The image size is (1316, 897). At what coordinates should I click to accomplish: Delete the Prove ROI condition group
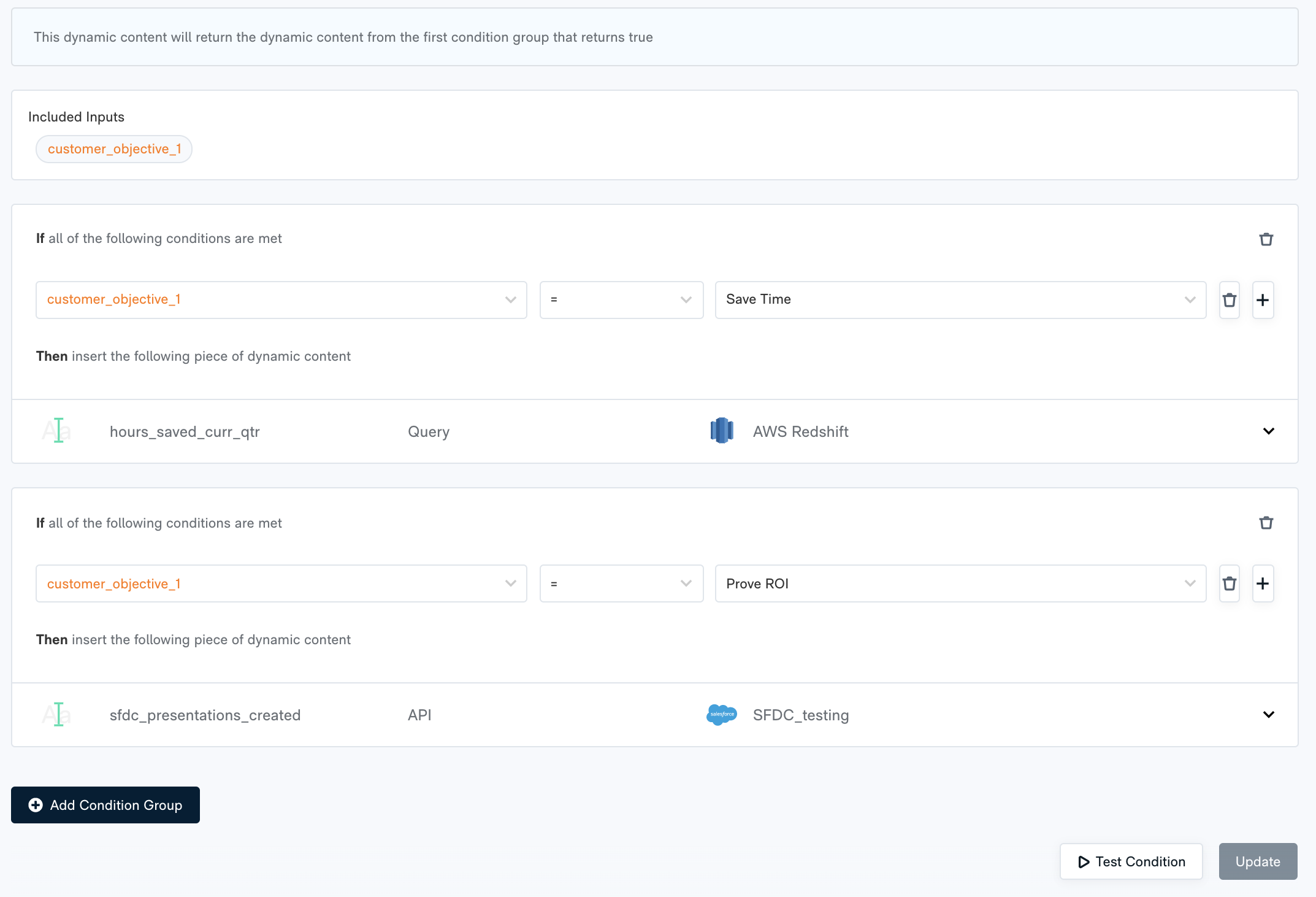(x=1266, y=523)
